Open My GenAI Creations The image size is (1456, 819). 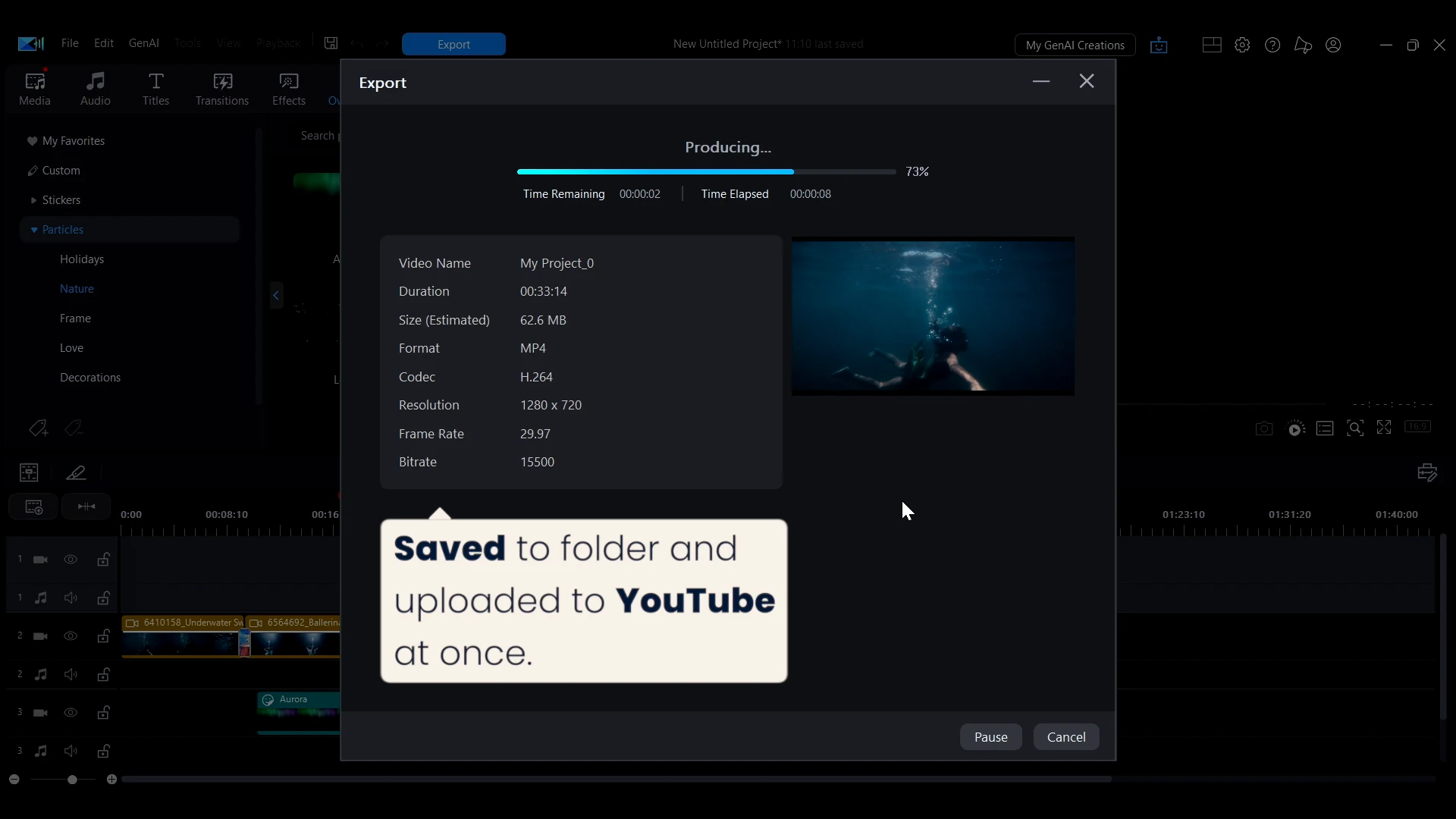coord(1075,45)
